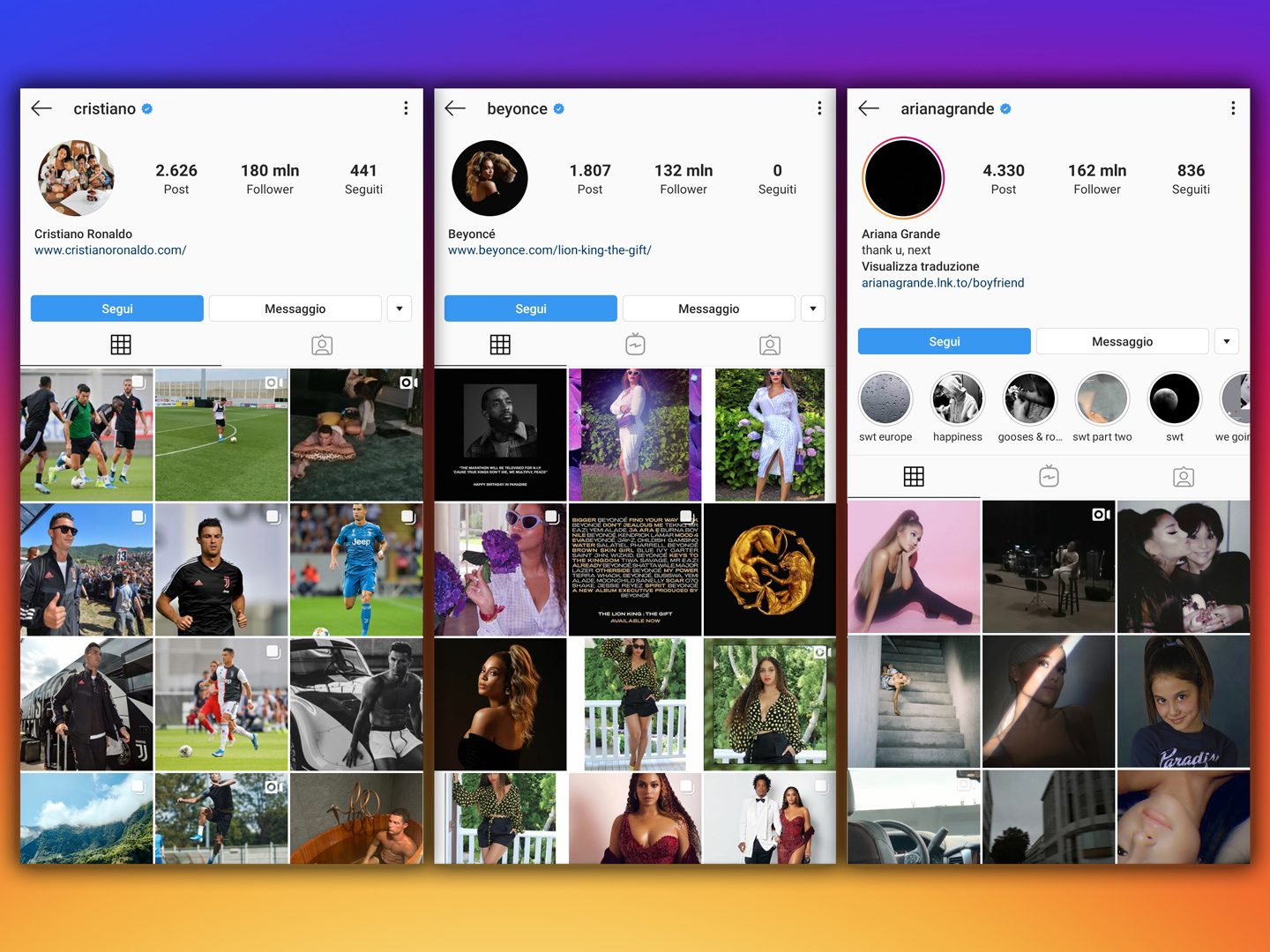Expand suggestions dropdown on cristiano profile

[400, 309]
